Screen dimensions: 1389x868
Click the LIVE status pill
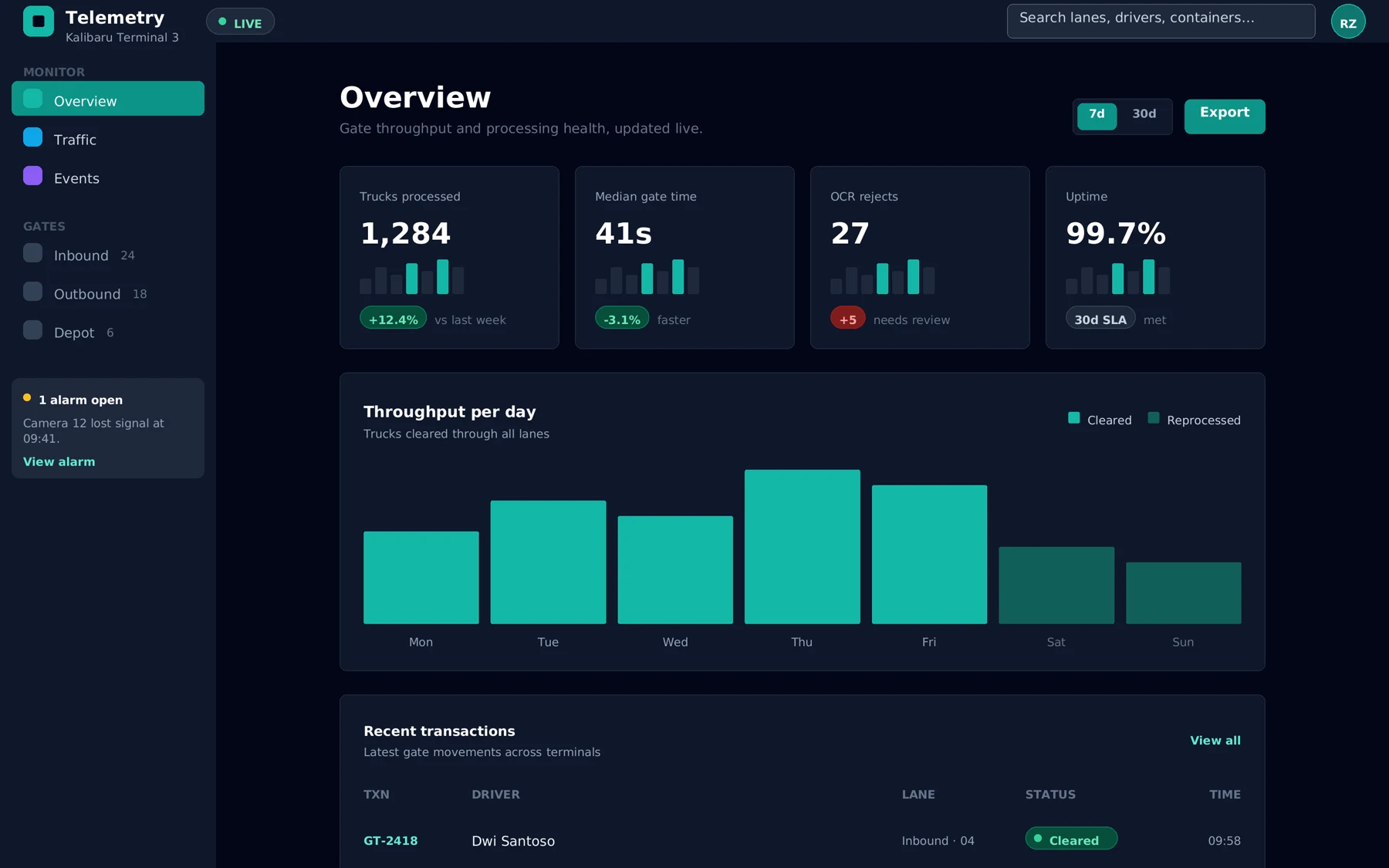pos(240,22)
